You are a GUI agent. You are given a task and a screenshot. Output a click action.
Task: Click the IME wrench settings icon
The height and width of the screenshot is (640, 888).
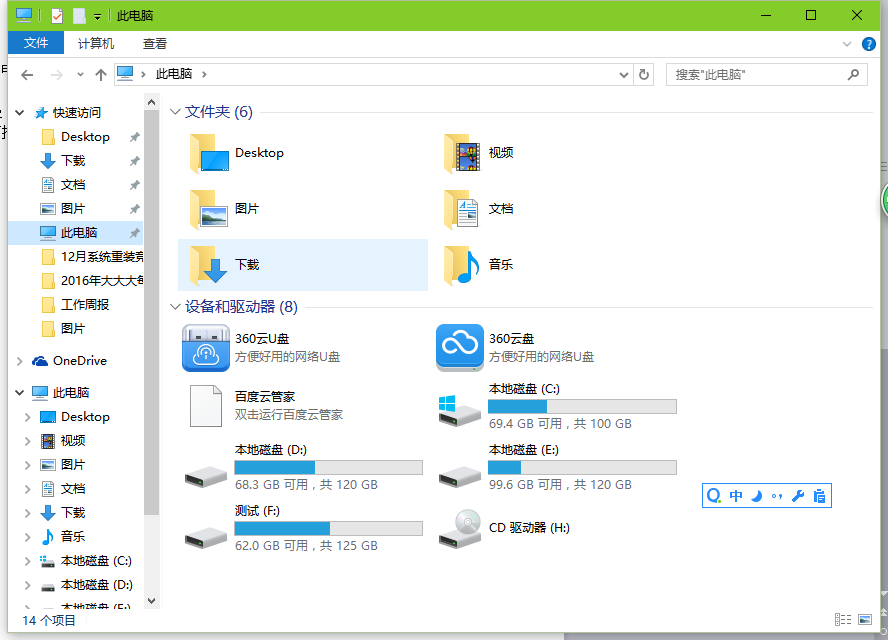pos(798,496)
